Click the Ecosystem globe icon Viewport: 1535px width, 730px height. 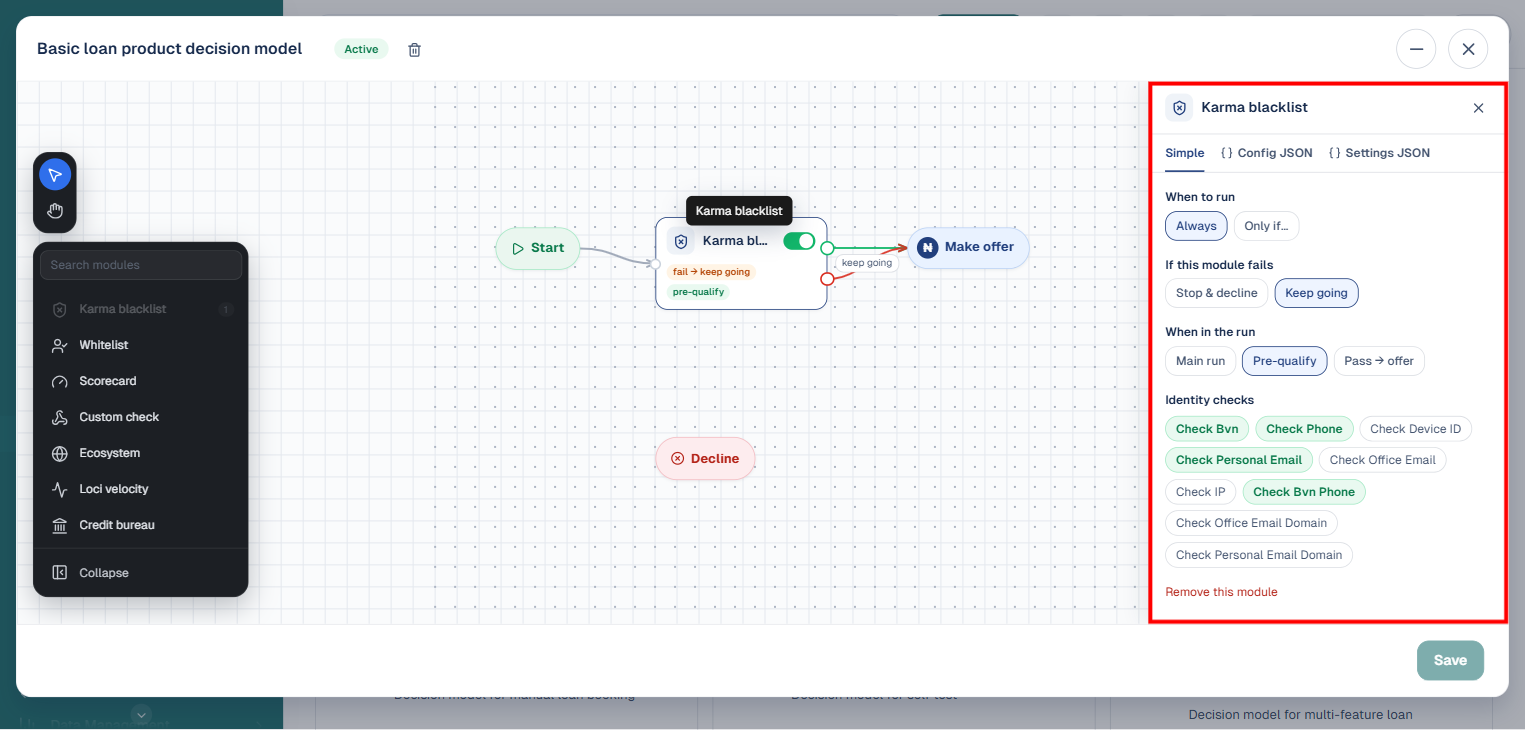(x=59, y=453)
